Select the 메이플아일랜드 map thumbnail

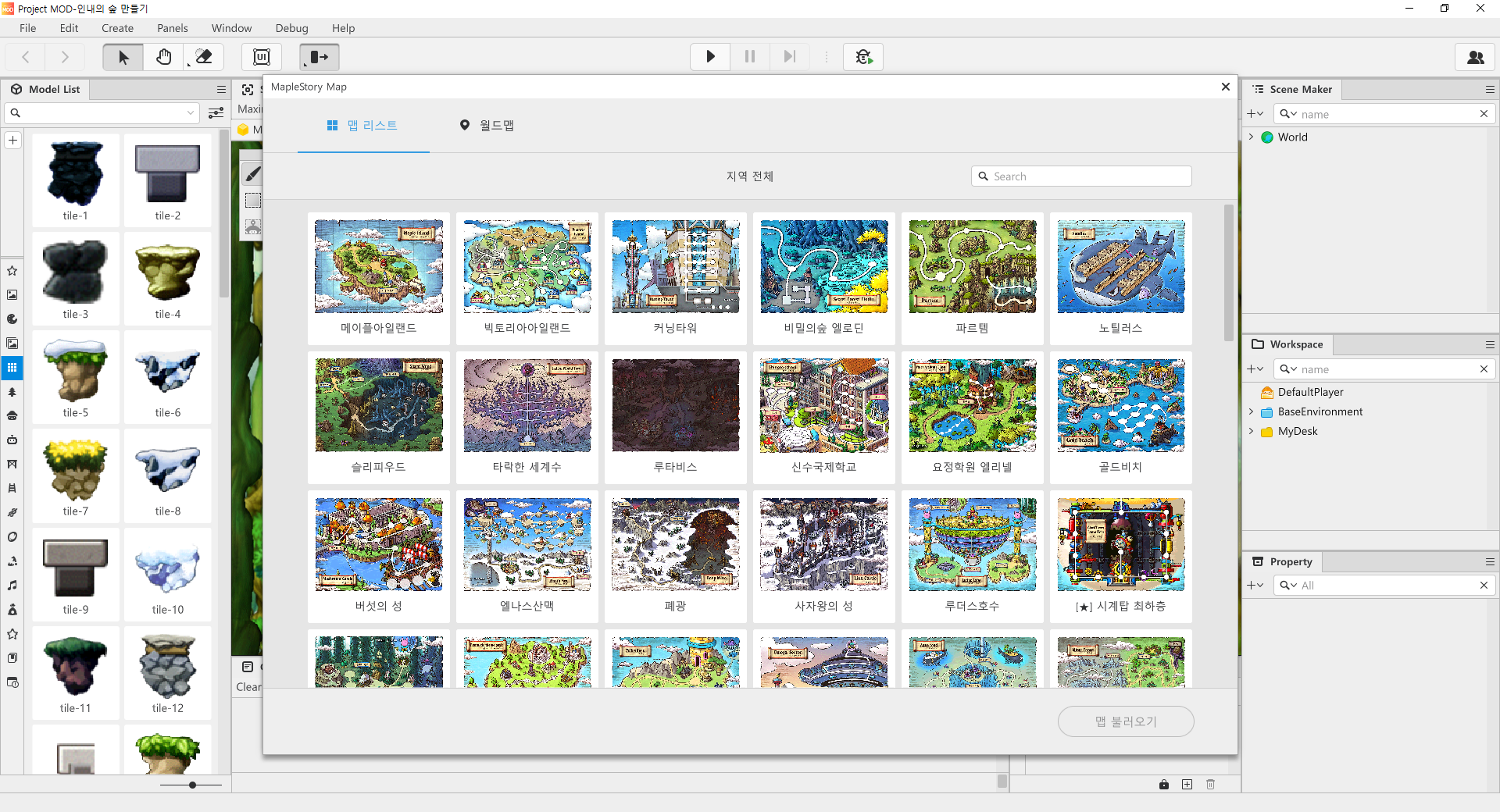(x=379, y=278)
